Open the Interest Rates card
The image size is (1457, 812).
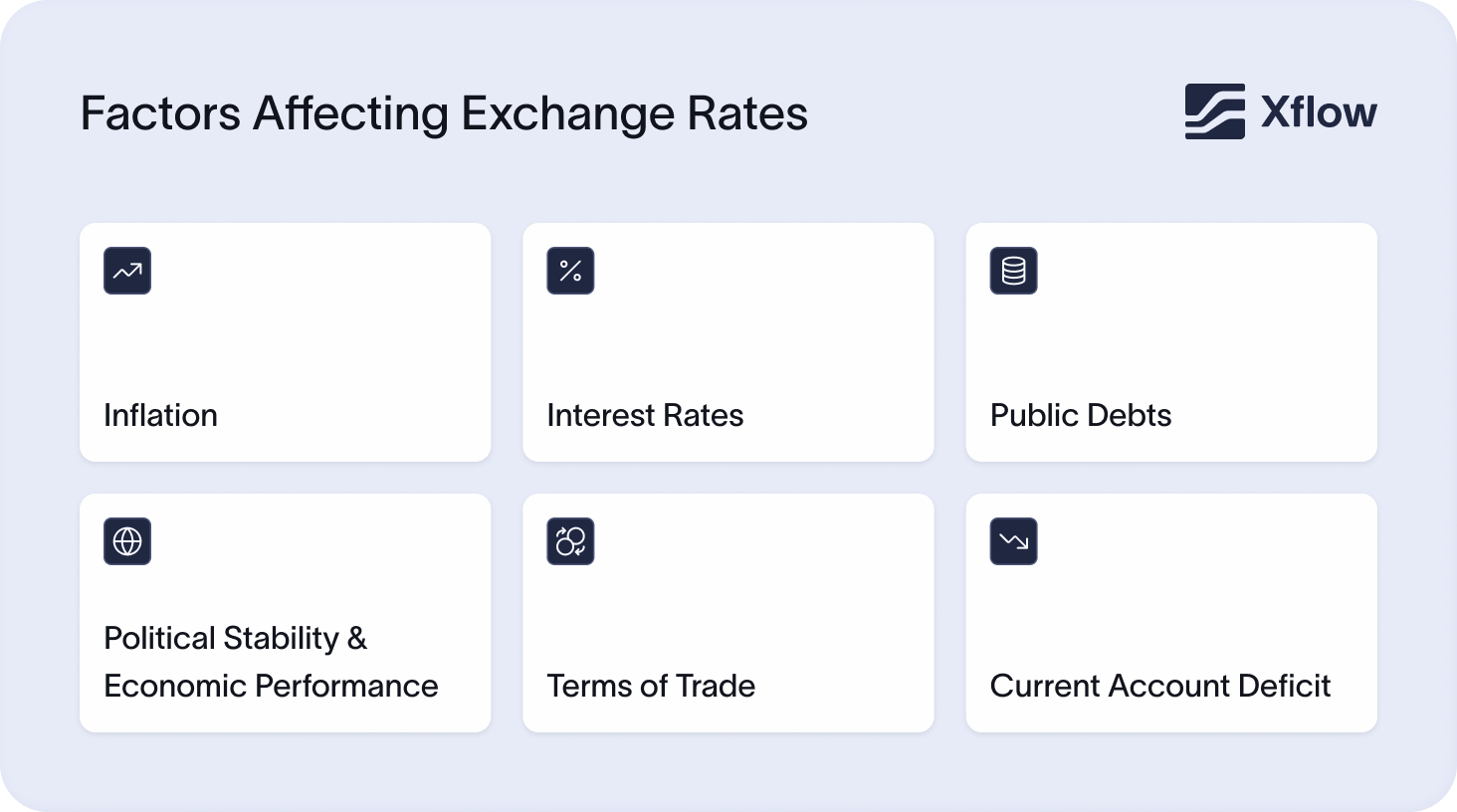click(x=728, y=342)
